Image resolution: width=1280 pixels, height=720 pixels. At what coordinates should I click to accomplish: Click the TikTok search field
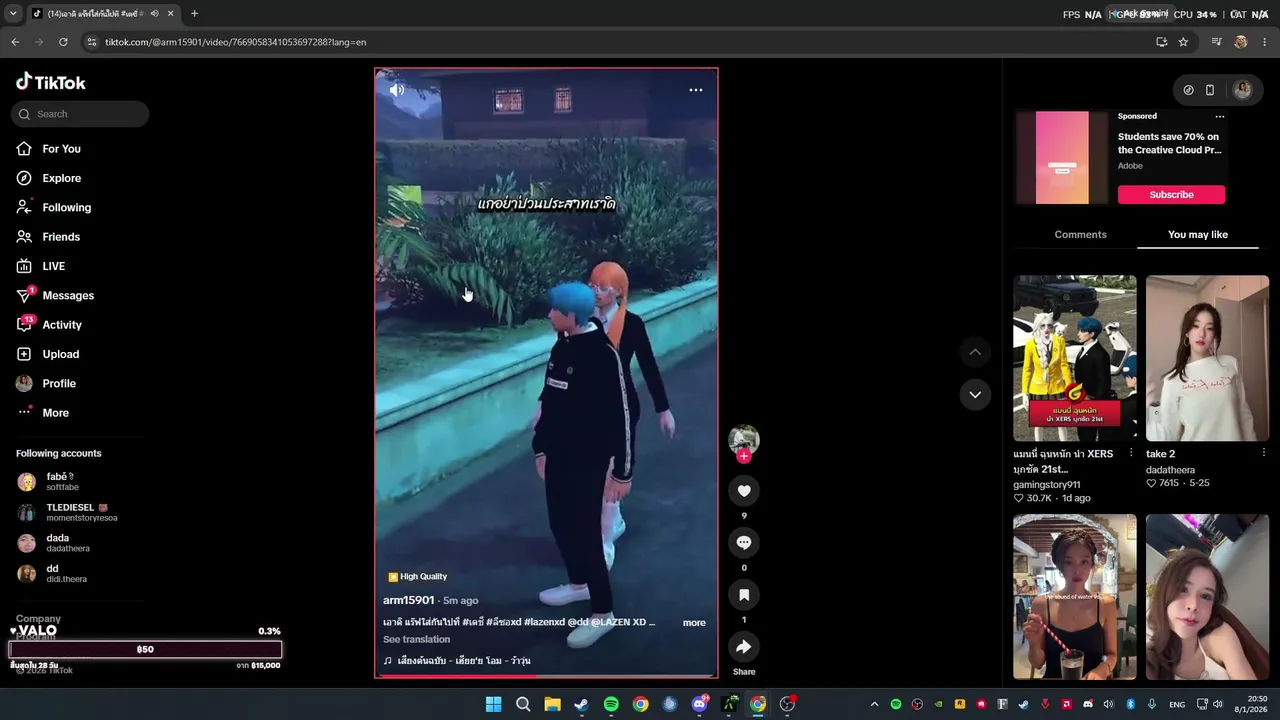pos(80,114)
